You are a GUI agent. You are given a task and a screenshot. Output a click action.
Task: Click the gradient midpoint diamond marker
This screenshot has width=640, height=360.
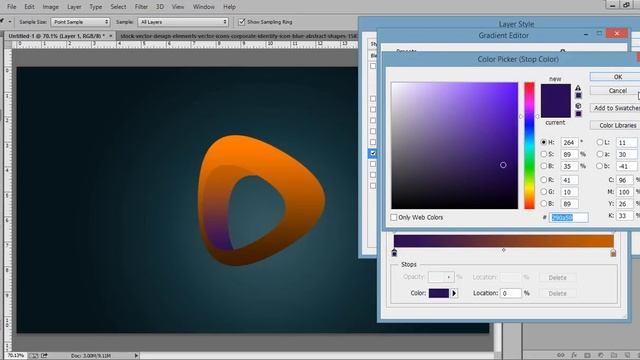click(504, 250)
